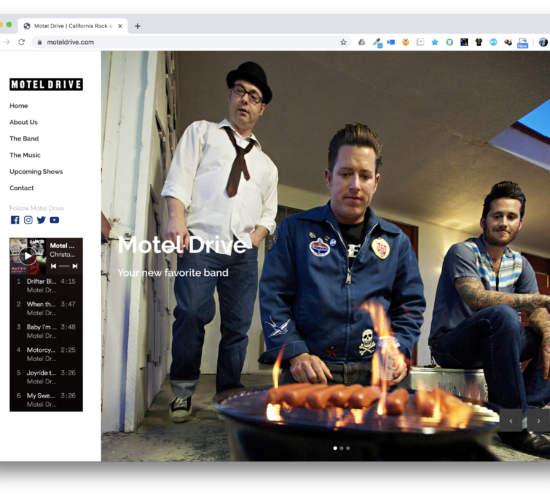
Task: Skip to next track in the player
Action: point(75,266)
